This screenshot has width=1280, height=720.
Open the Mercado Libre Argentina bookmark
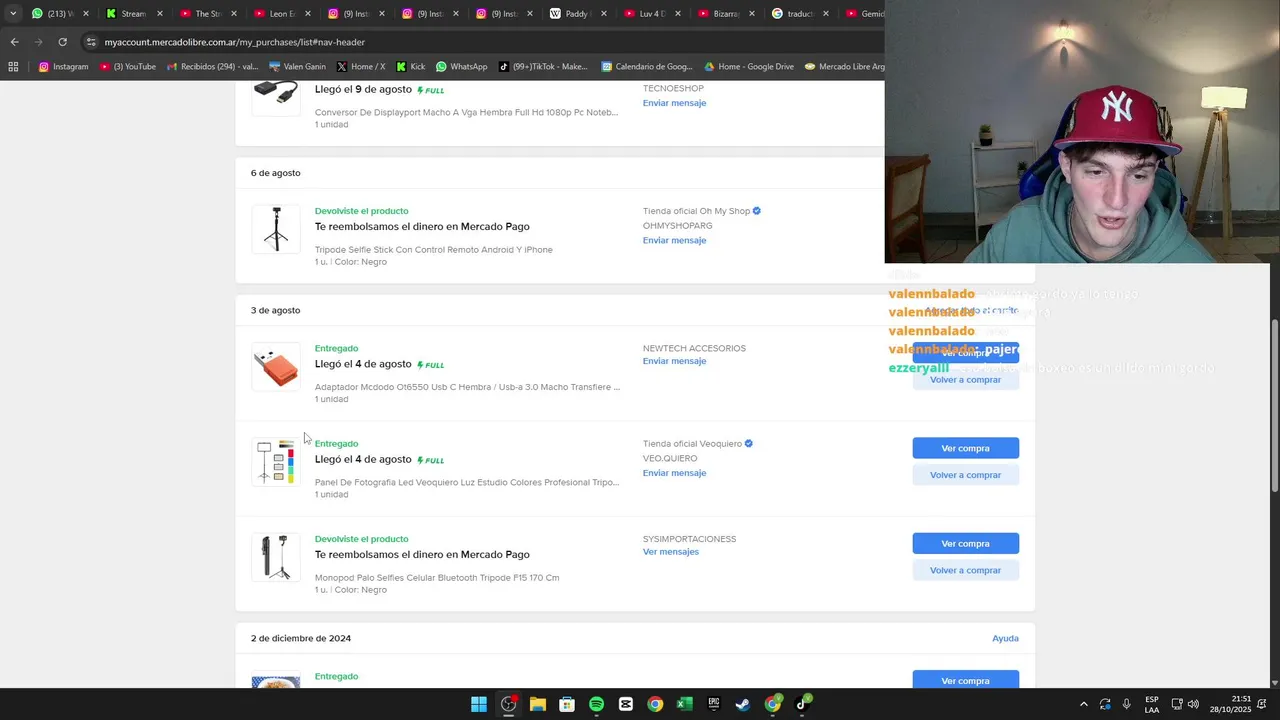844,67
